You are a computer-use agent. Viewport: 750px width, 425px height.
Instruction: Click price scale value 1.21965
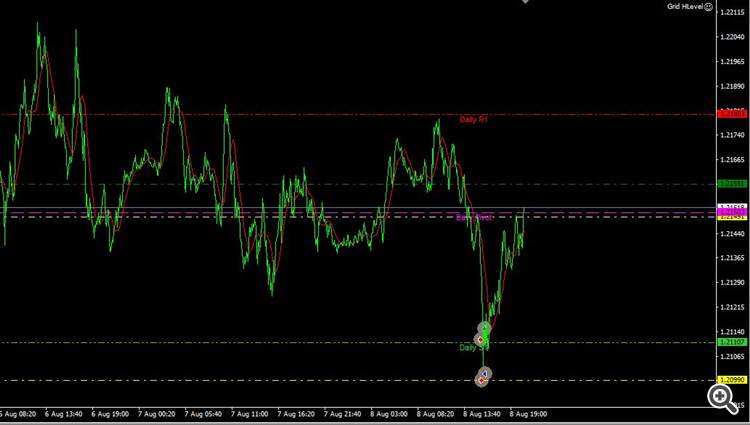tap(732, 62)
